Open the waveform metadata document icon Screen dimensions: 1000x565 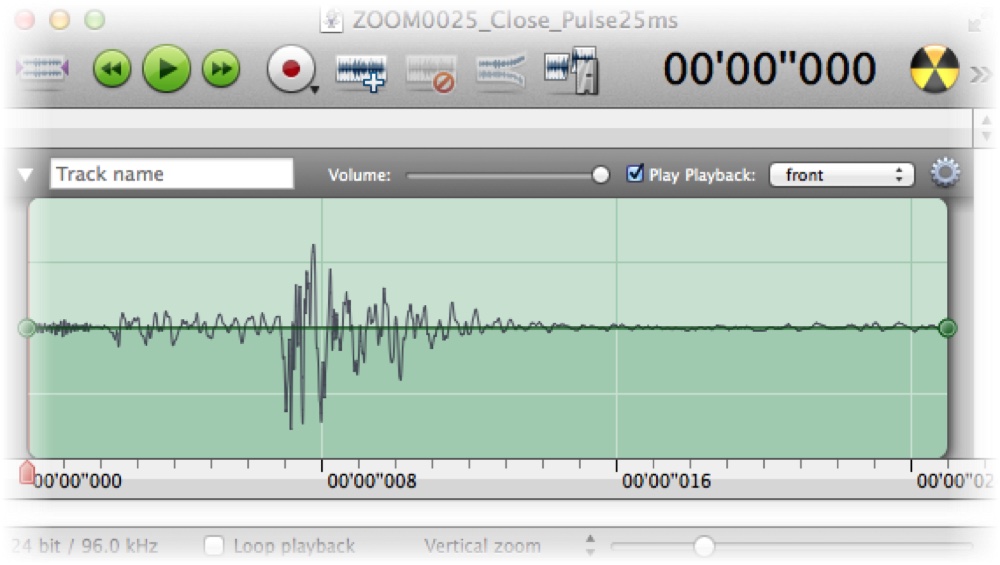pos(571,70)
